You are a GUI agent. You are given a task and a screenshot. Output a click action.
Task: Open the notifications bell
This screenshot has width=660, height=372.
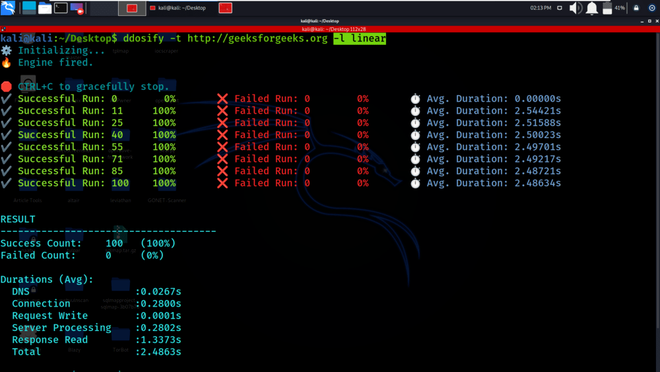pos(592,8)
